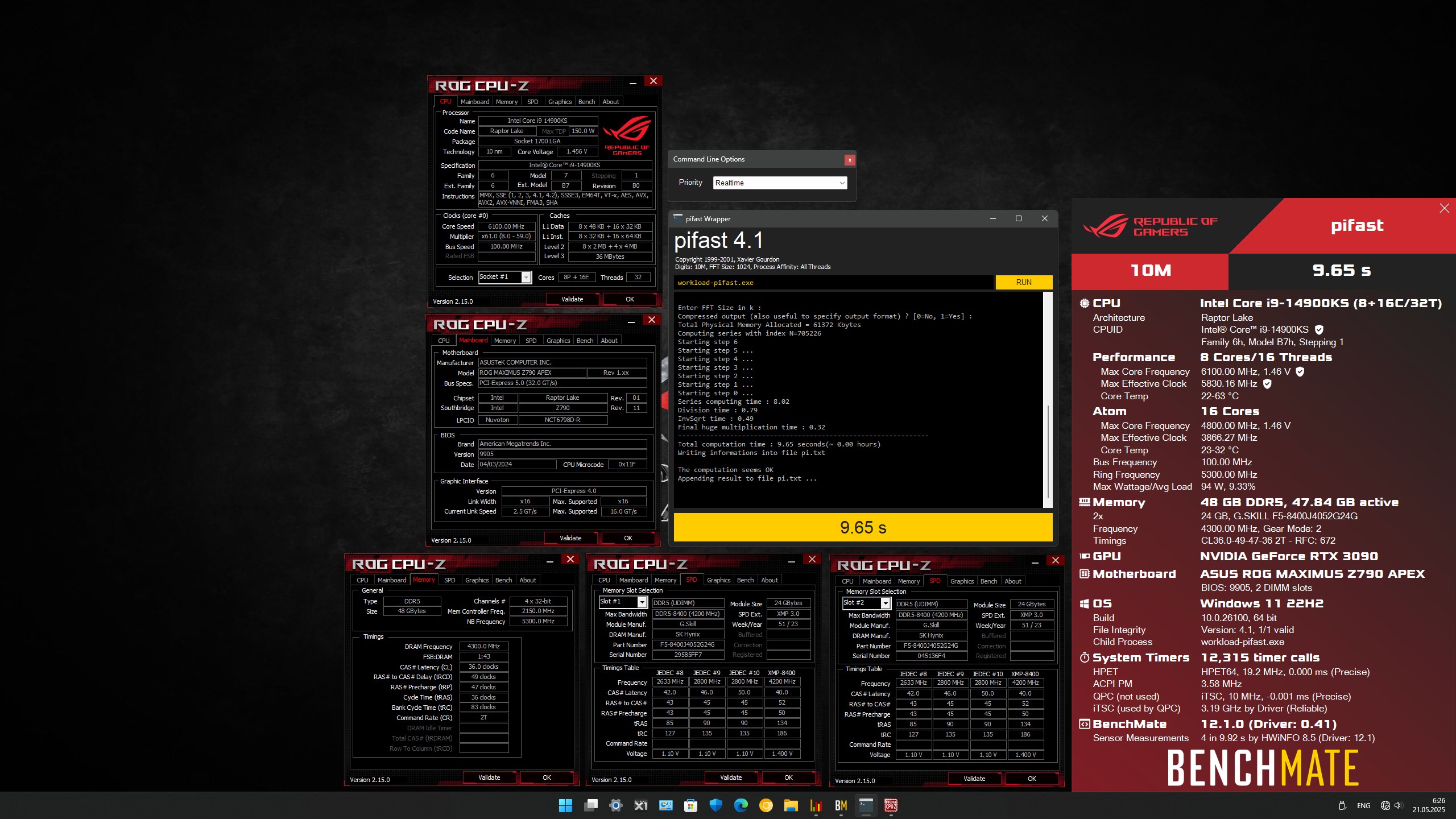
Task: Switch to Mainboard tab in top CPU-Z window
Action: click(x=475, y=102)
